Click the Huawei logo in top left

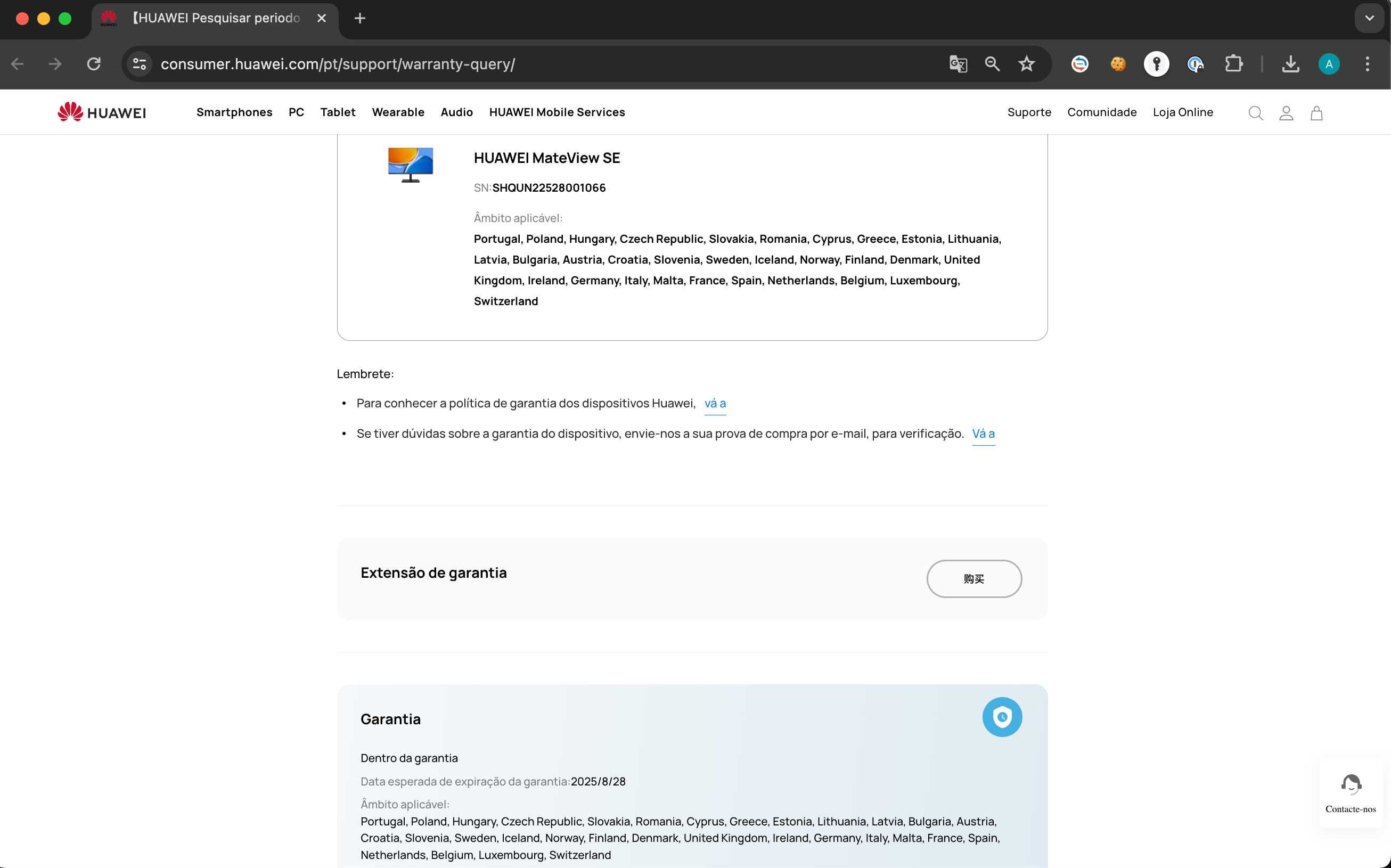click(x=101, y=112)
